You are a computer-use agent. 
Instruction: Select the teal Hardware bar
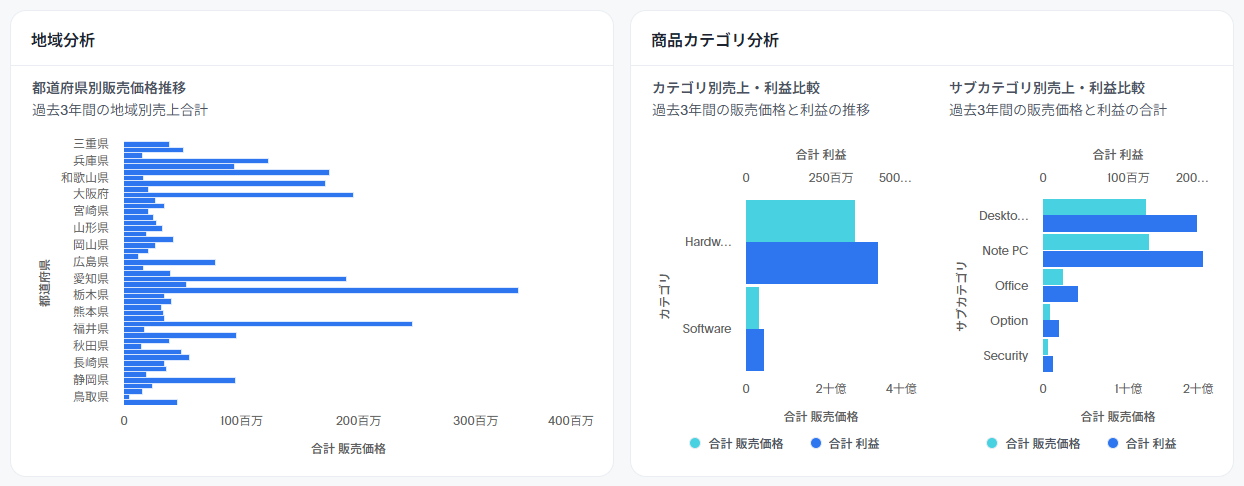[800, 220]
